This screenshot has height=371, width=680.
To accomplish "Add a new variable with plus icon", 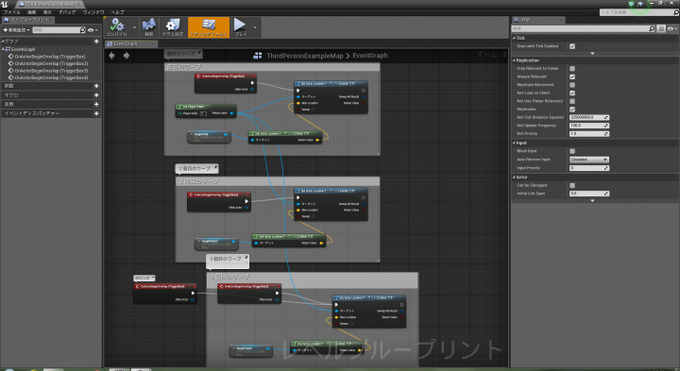I will point(96,104).
